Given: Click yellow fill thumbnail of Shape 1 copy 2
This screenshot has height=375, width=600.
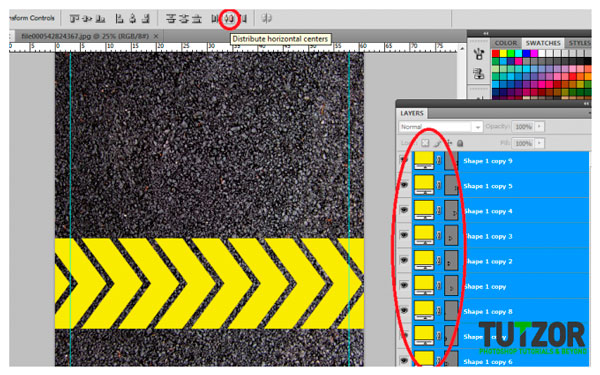Looking at the screenshot, I should point(424,261).
